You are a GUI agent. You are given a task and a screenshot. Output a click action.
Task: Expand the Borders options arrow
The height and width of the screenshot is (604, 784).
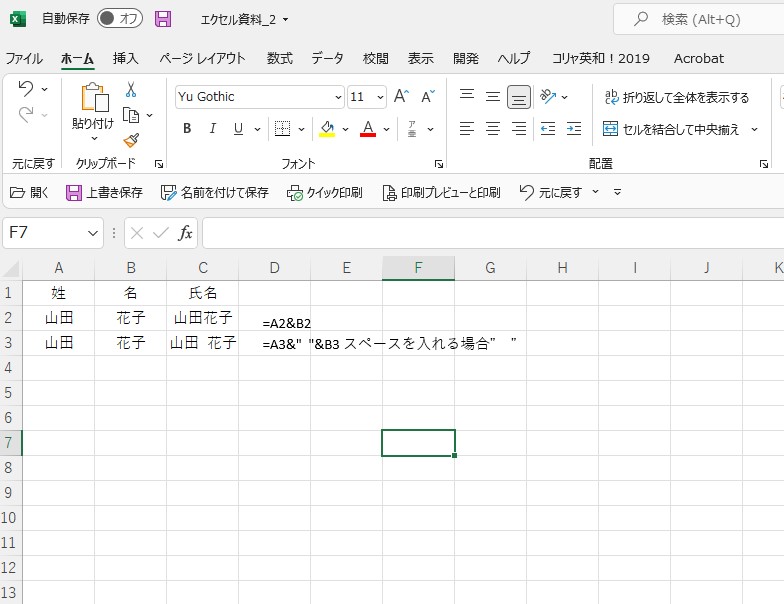coord(301,129)
